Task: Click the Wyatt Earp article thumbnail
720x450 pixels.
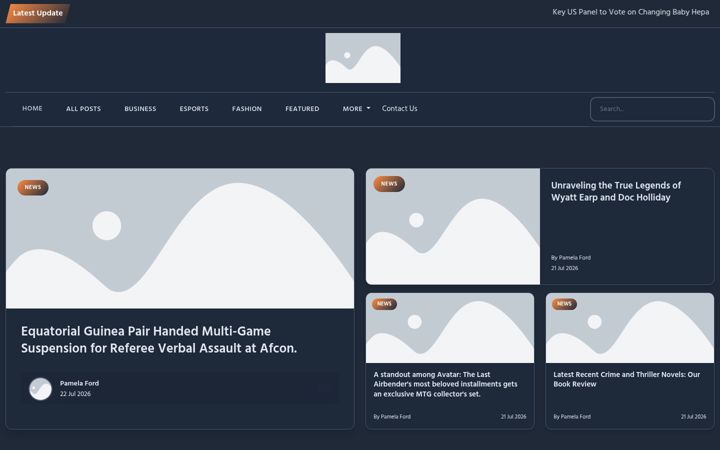Action: (x=453, y=226)
